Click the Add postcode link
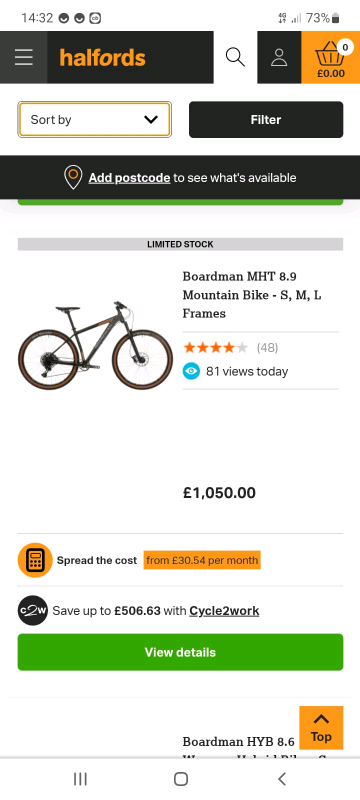This screenshot has width=360, height=800. [x=130, y=178]
